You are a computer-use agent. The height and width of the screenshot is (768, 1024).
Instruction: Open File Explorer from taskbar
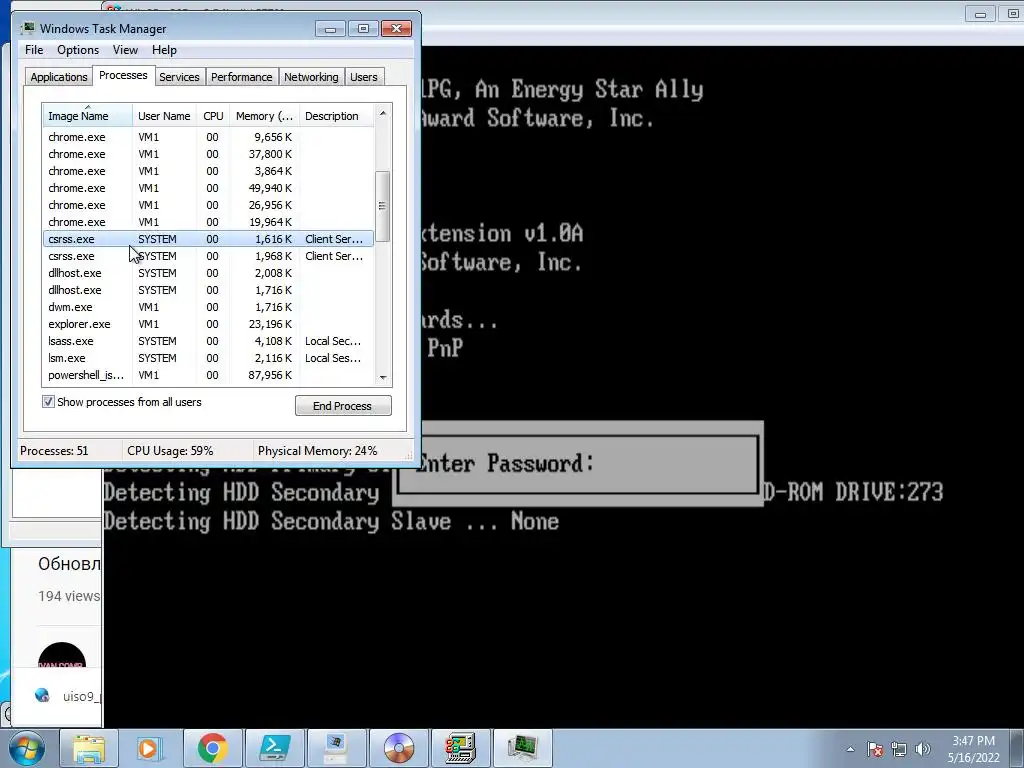(x=89, y=748)
